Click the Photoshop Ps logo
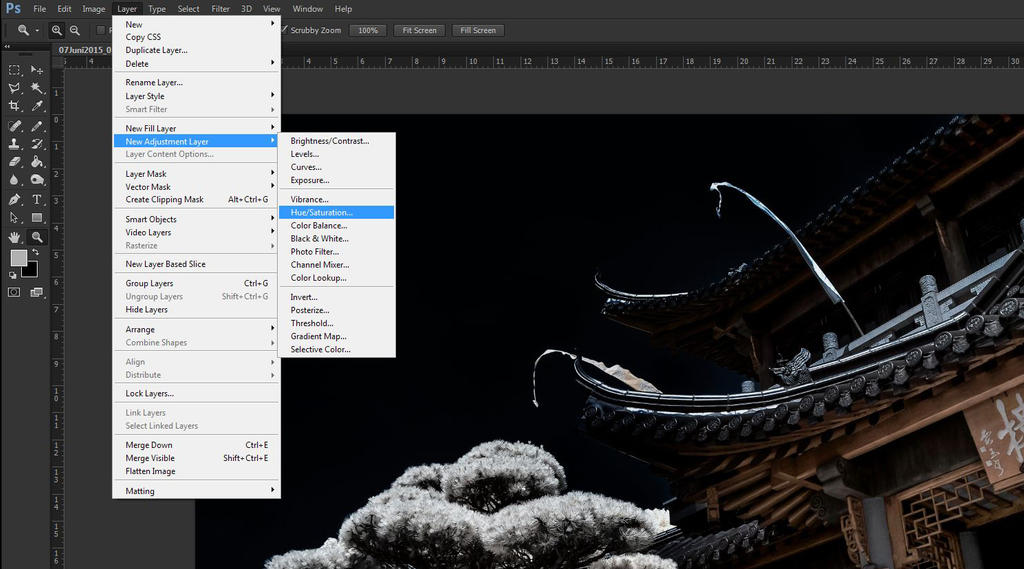This screenshot has height=569, width=1024. 12,8
